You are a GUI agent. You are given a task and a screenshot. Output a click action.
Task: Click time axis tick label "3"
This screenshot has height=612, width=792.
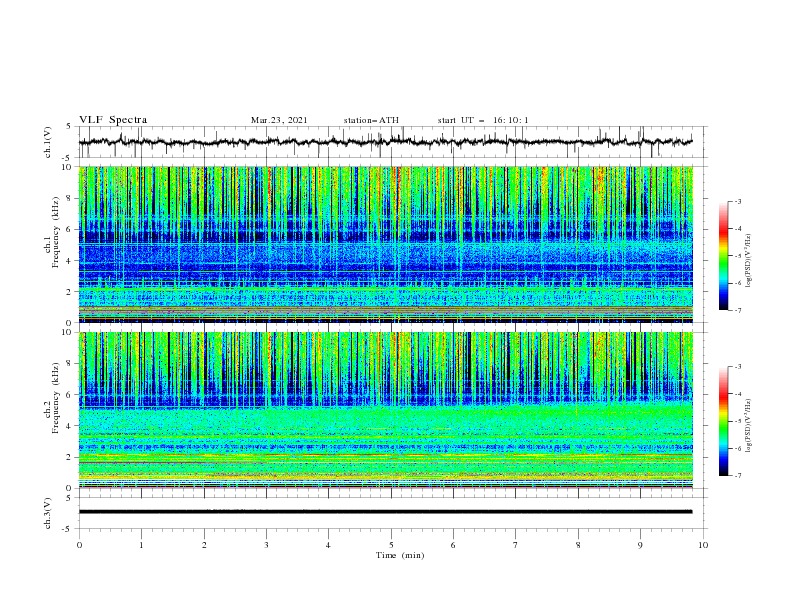(x=266, y=545)
